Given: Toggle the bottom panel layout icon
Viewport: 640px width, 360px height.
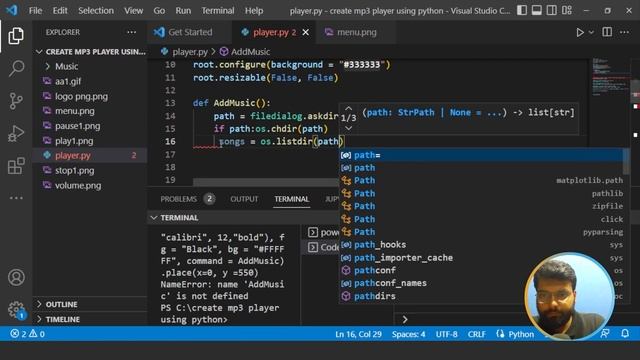Looking at the screenshot, I should [537, 10].
